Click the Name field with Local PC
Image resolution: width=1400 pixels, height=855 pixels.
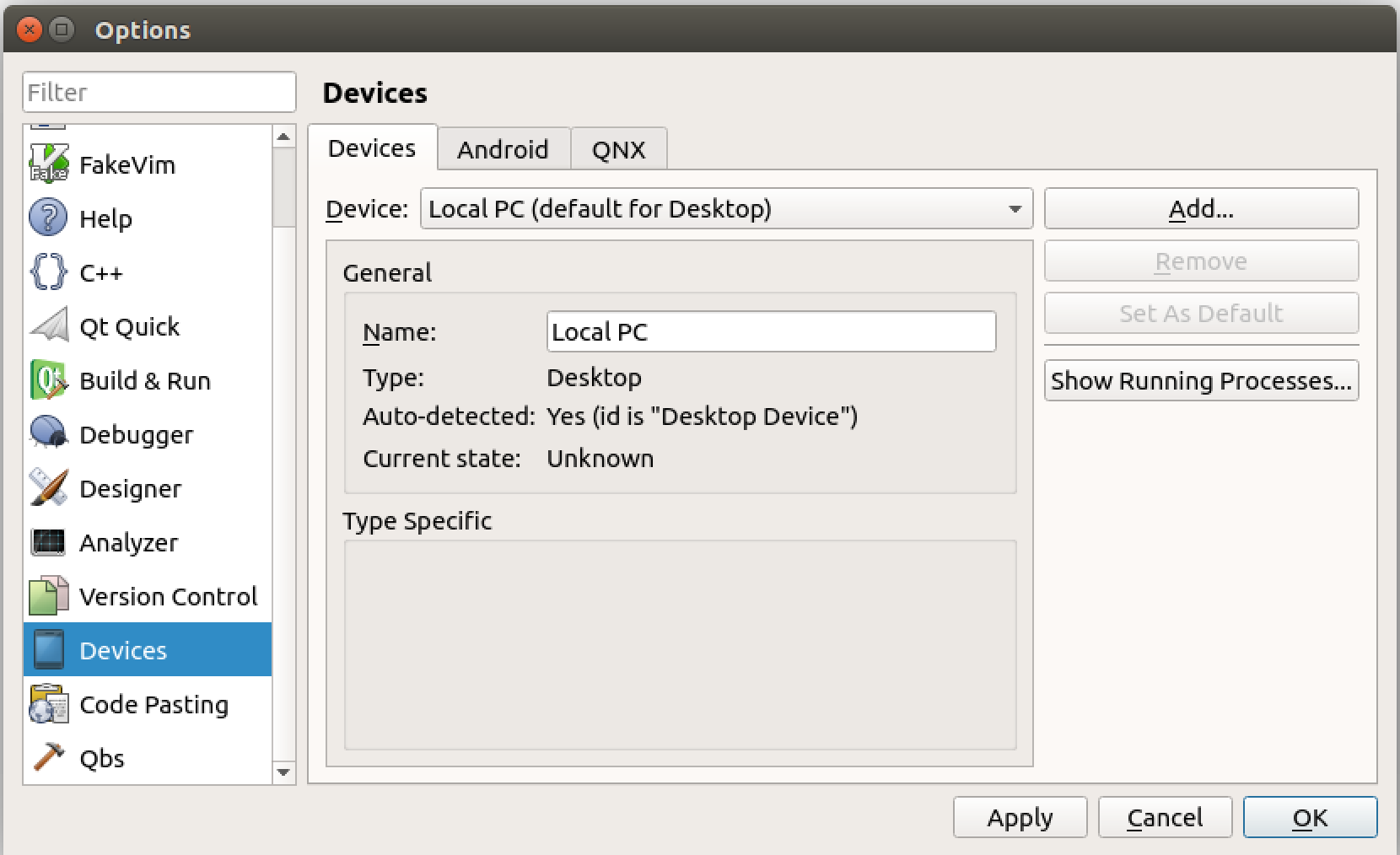pyautogui.click(x=771, y=331)
